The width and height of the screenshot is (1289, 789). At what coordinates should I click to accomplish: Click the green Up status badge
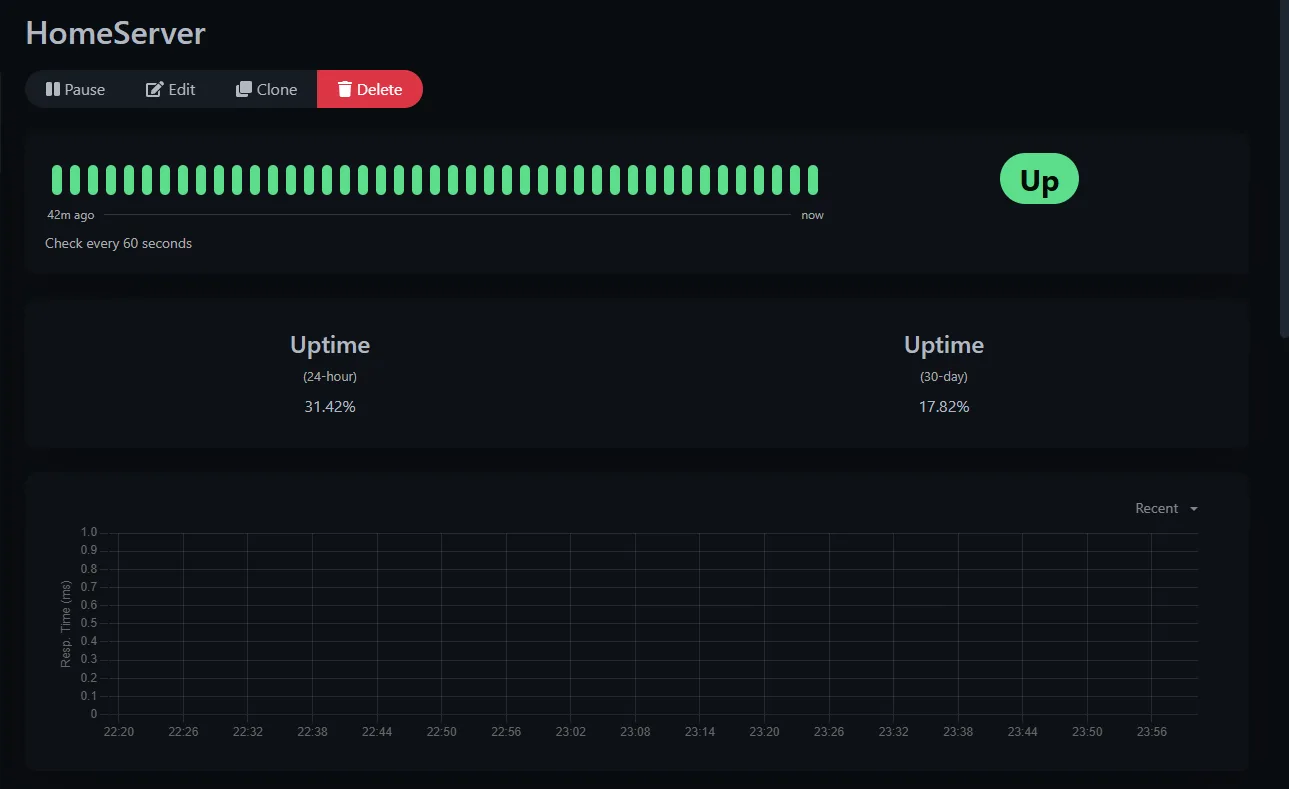click(1039, 179)
